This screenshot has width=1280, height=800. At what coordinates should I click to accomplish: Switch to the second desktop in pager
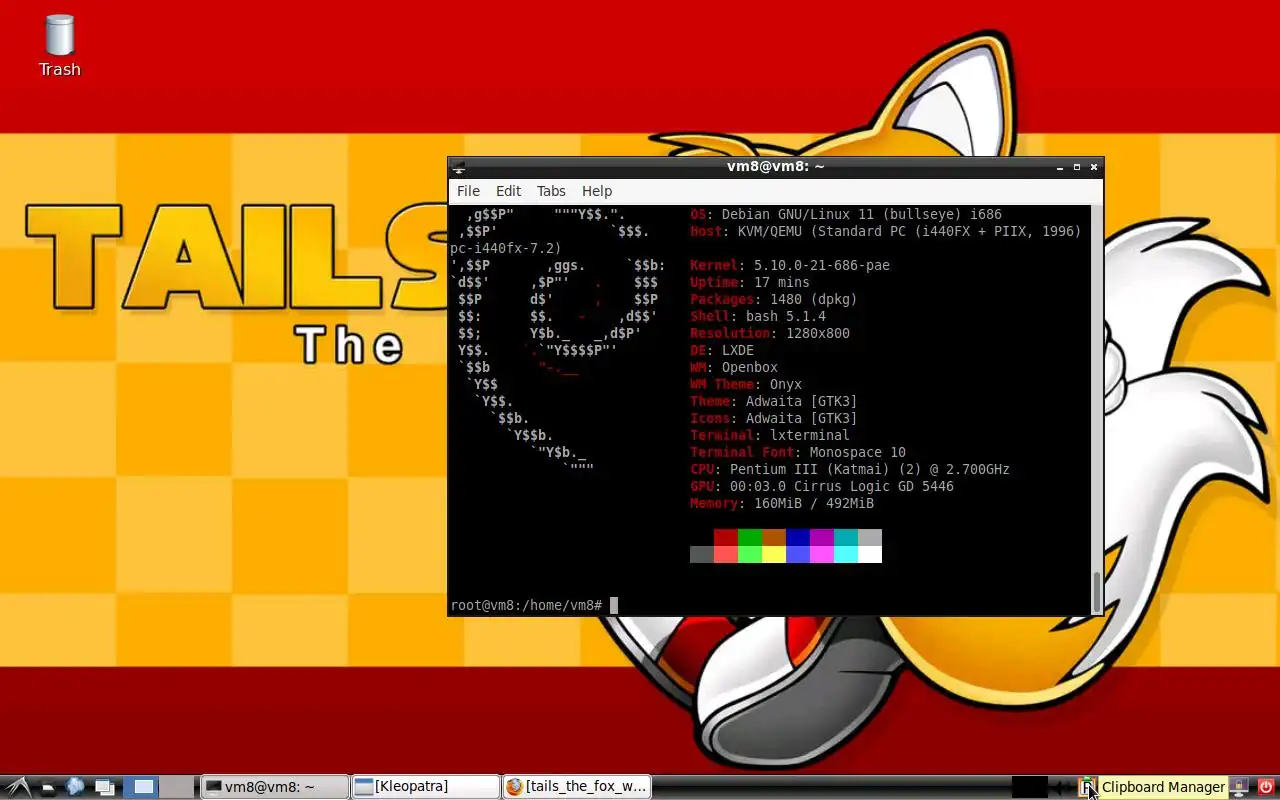pos(178,787)
